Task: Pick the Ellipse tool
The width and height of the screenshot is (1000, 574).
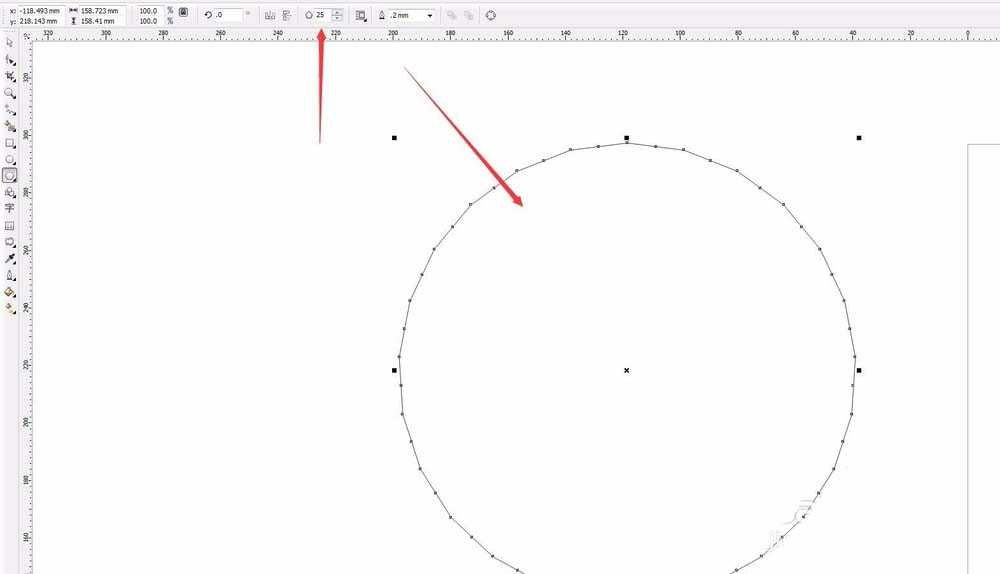Action: [x=10, y=159]
